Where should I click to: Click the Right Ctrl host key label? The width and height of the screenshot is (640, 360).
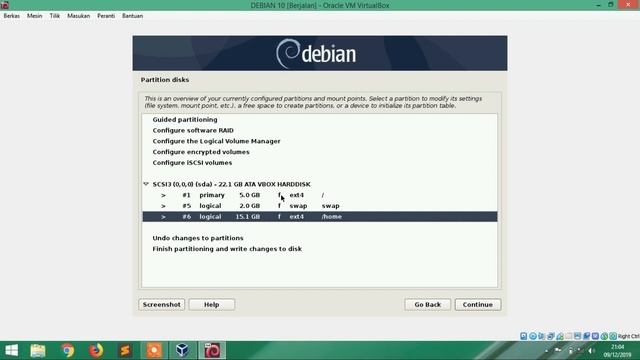(x=629, y=336)
